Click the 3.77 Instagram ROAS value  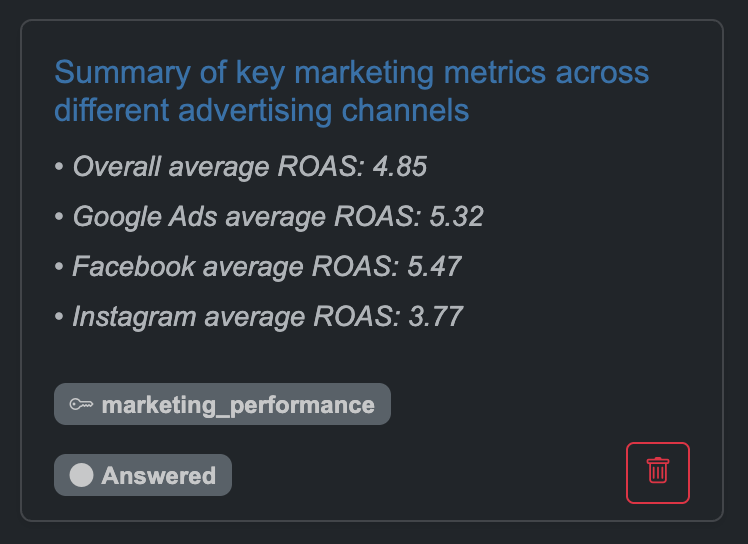(436, 316)
